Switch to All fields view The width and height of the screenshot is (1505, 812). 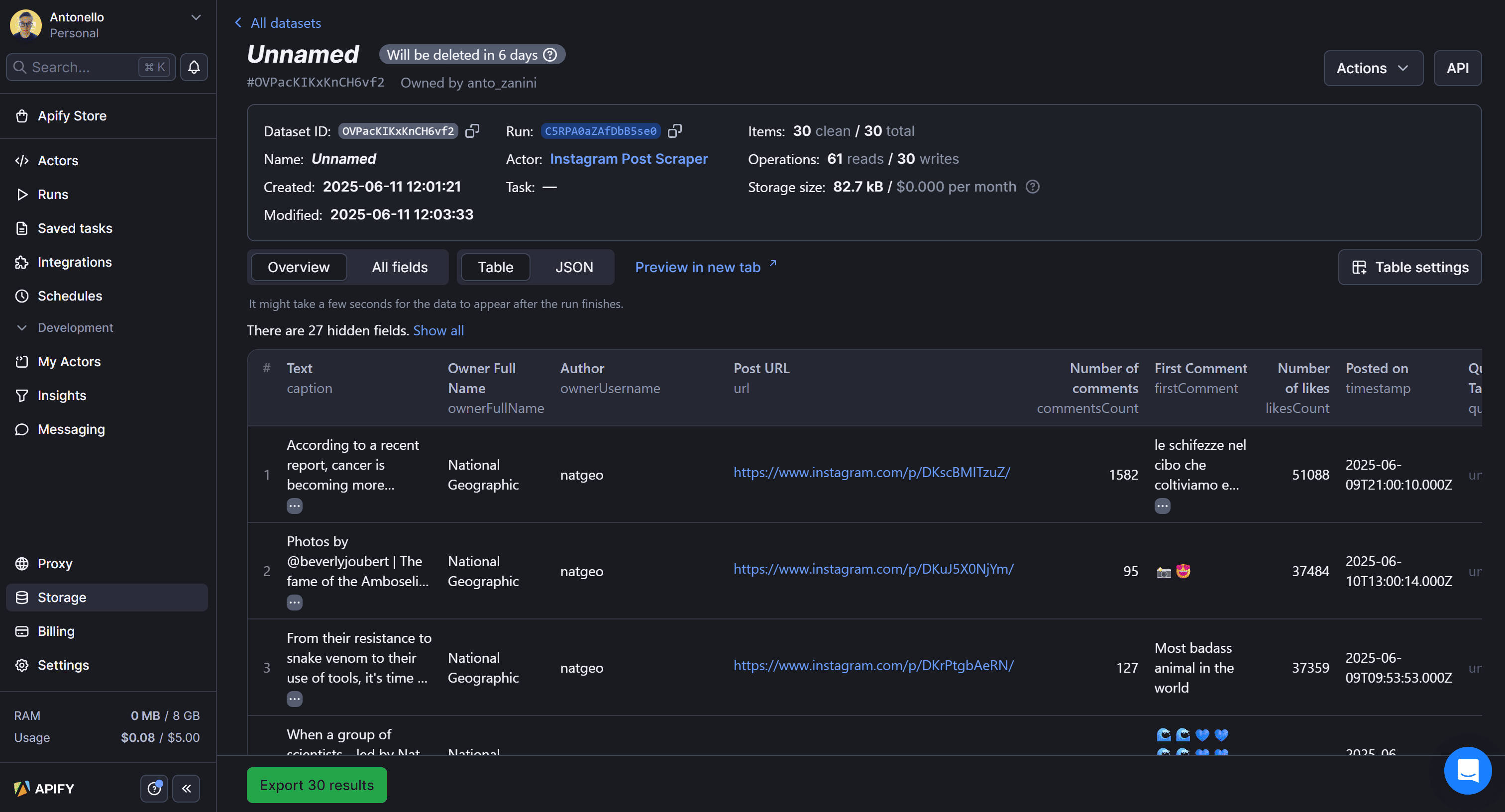pyautogui.click(x=400, y=268)
